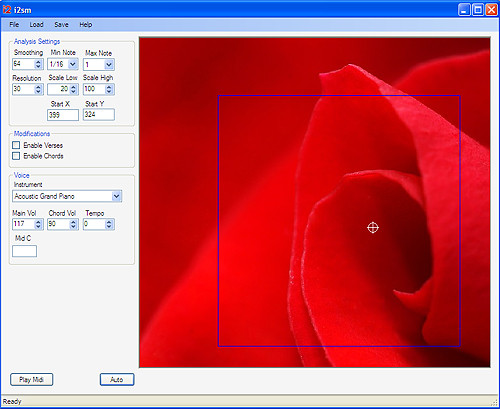Tick the Enable Chords checkbox
Viewport: 500px width, 409px height.
point(16,156)
